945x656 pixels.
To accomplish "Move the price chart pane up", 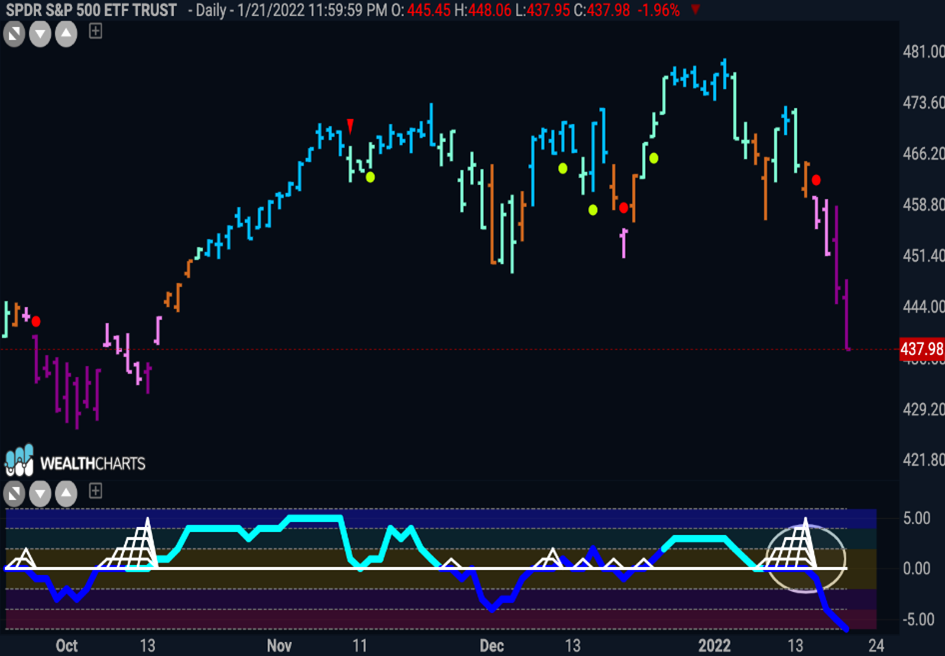I will [x=66, y=34].
